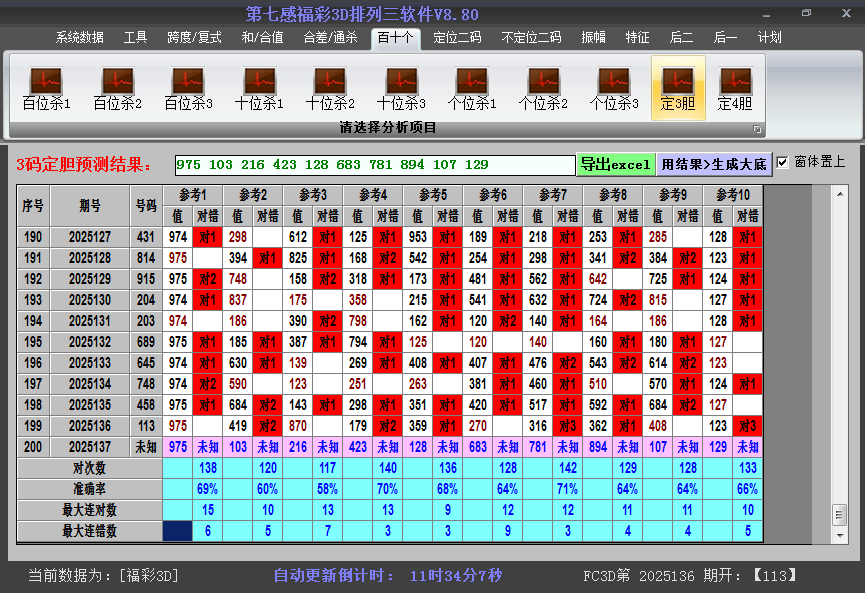865x593 pixels.
Task: Click the table scrollbar down arrow
Action: (x=840, y=536)
